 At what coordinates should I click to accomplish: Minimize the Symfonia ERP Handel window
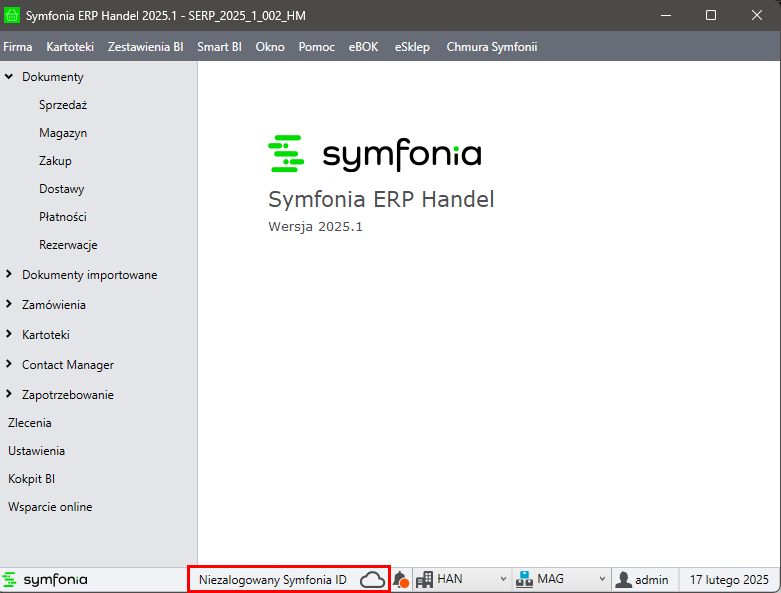(666, 15)
